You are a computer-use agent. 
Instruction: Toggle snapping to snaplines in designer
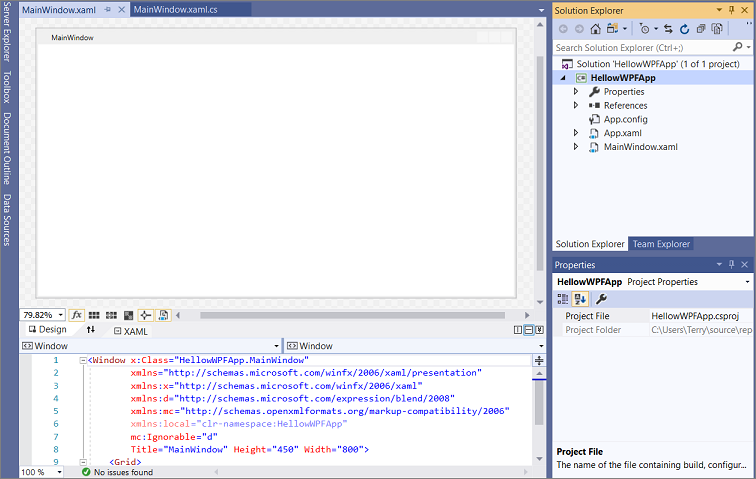145,315
